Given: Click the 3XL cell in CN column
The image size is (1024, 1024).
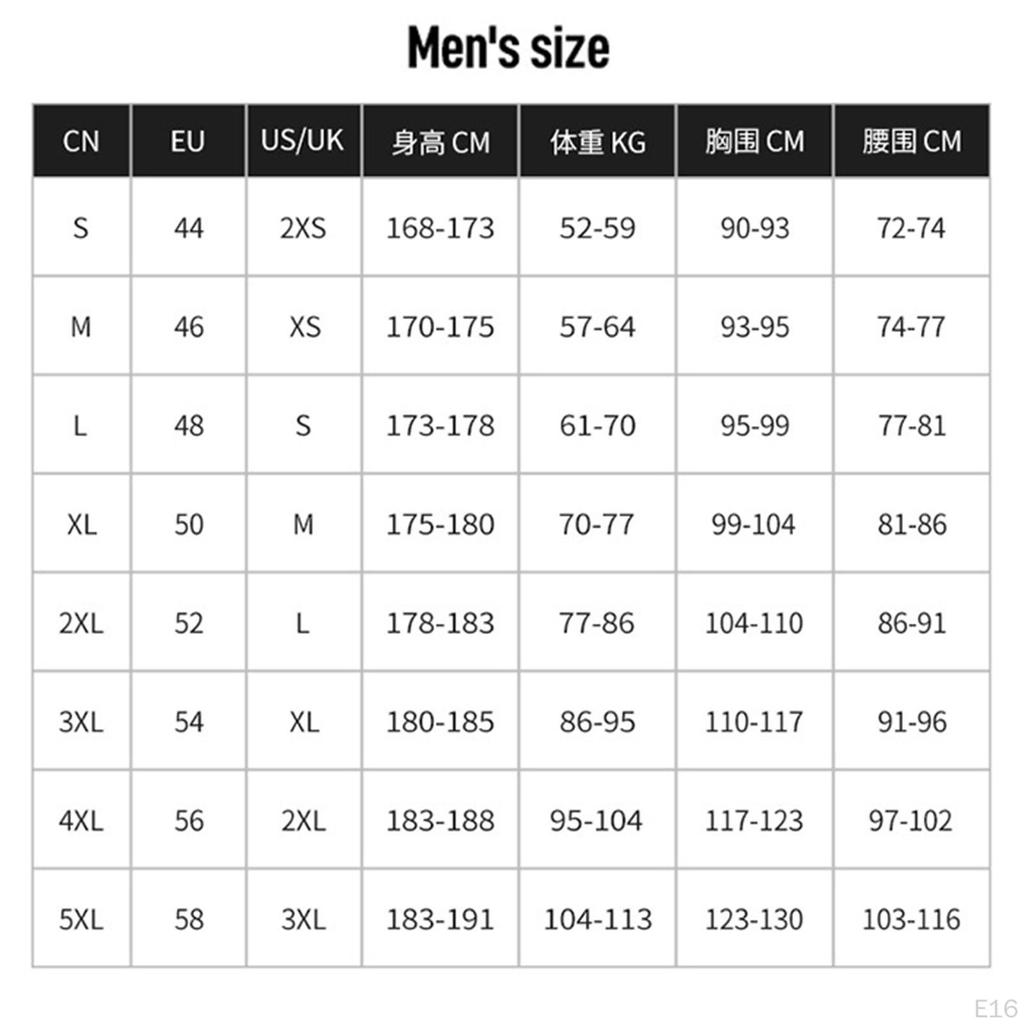Looking at the screenshot, I should pyautogui.click(x=81, y=722).
